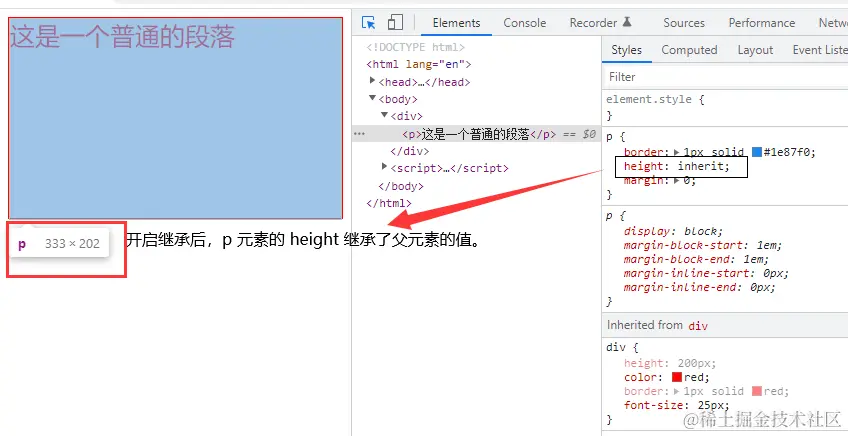Open the three-dots menu beside the p row
Image resolution: width=848 pixels, height=436 pixels.
[359, 134]
